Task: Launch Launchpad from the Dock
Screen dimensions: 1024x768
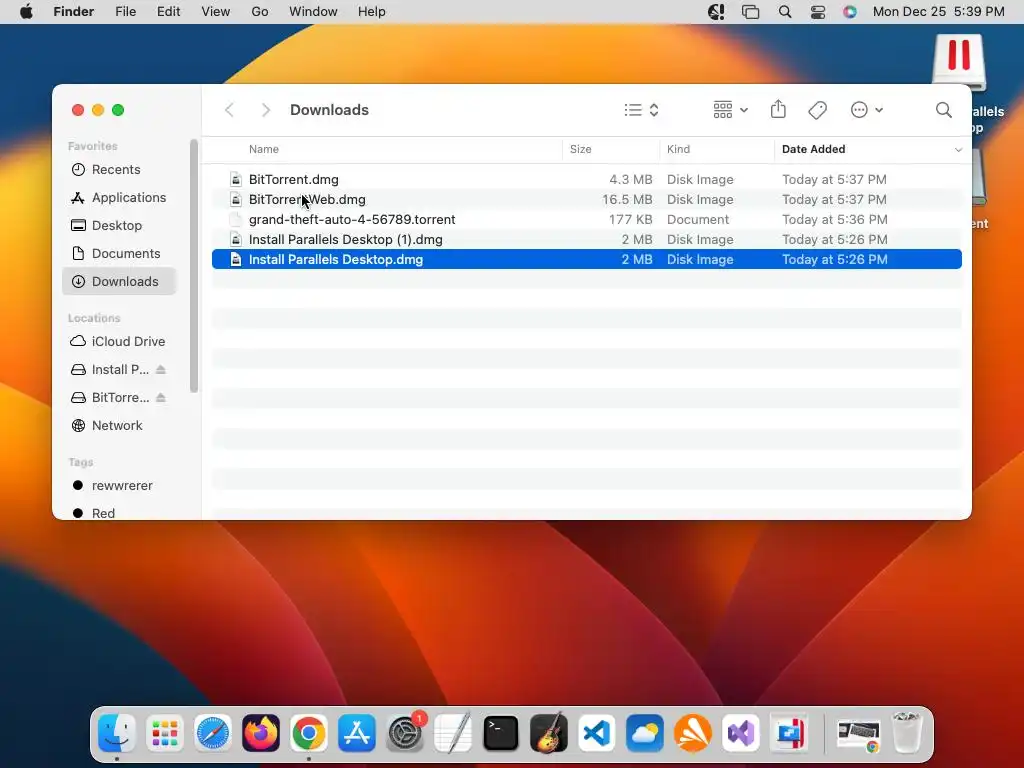Action: pos(165,733)
